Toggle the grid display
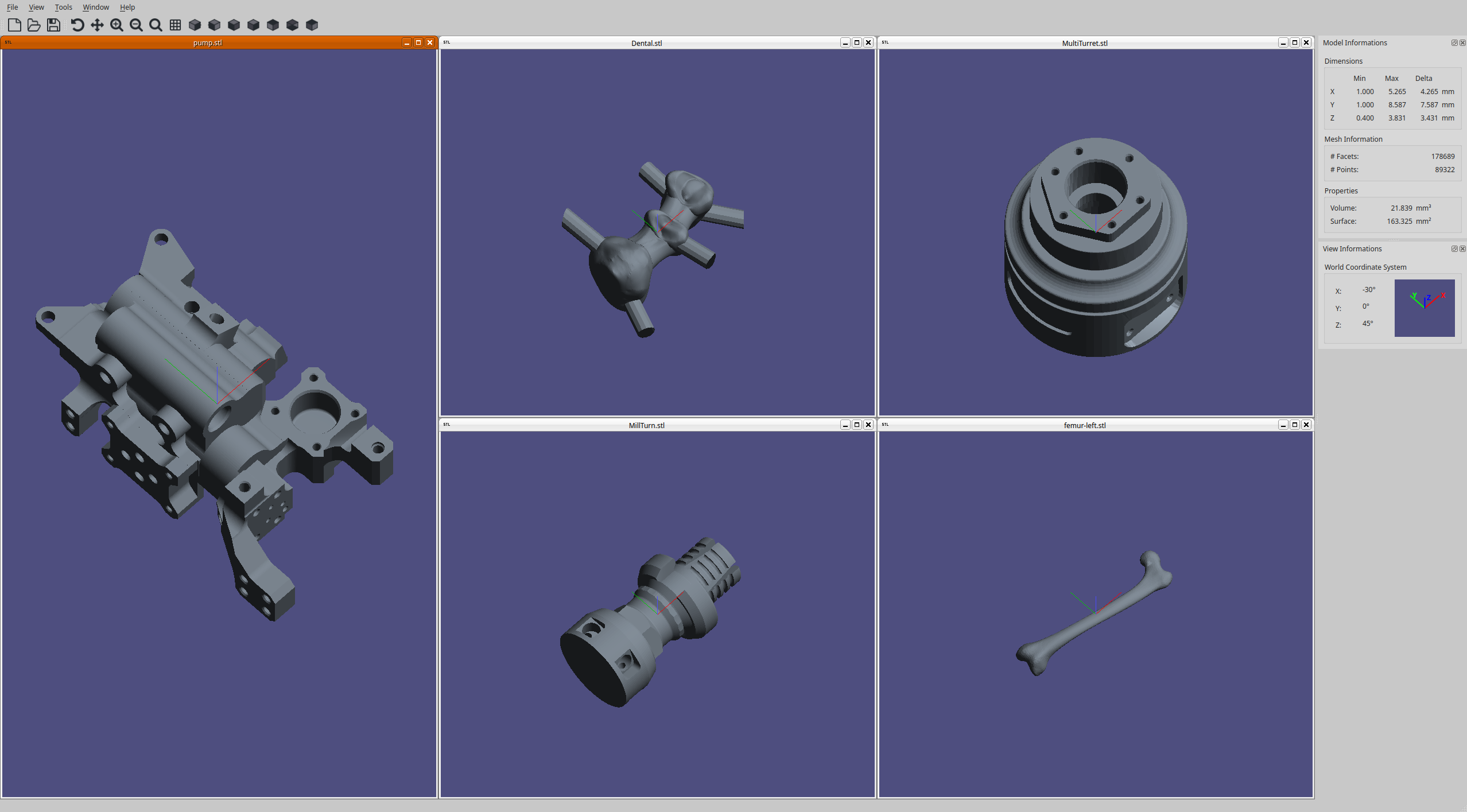The image size is (1467, 812). pos(174,25)
